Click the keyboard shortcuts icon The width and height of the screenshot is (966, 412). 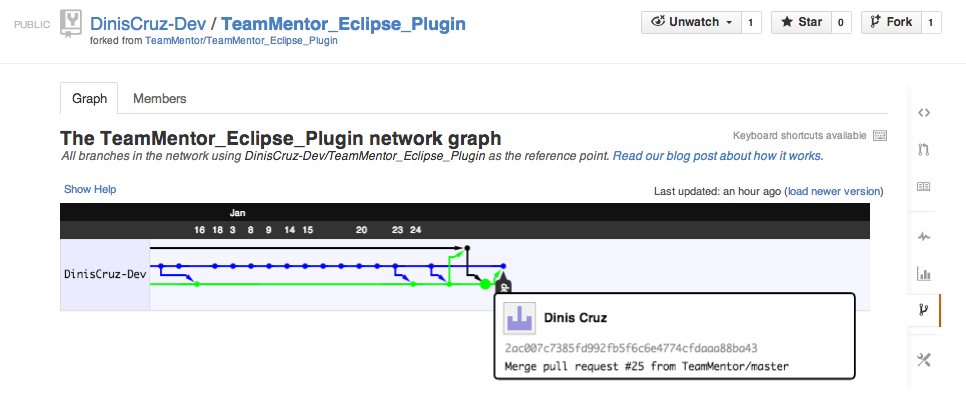880,136
